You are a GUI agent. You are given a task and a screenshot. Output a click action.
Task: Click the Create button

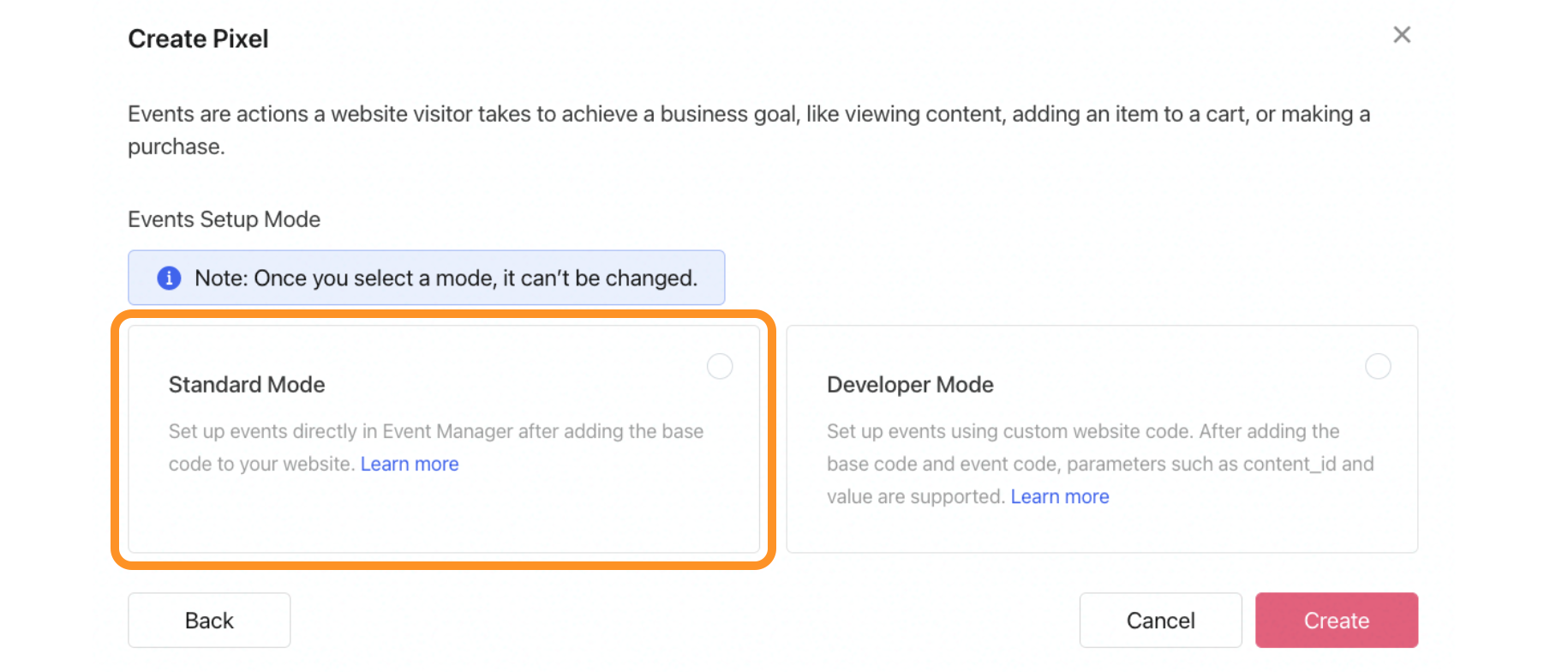coord(1337,620)
